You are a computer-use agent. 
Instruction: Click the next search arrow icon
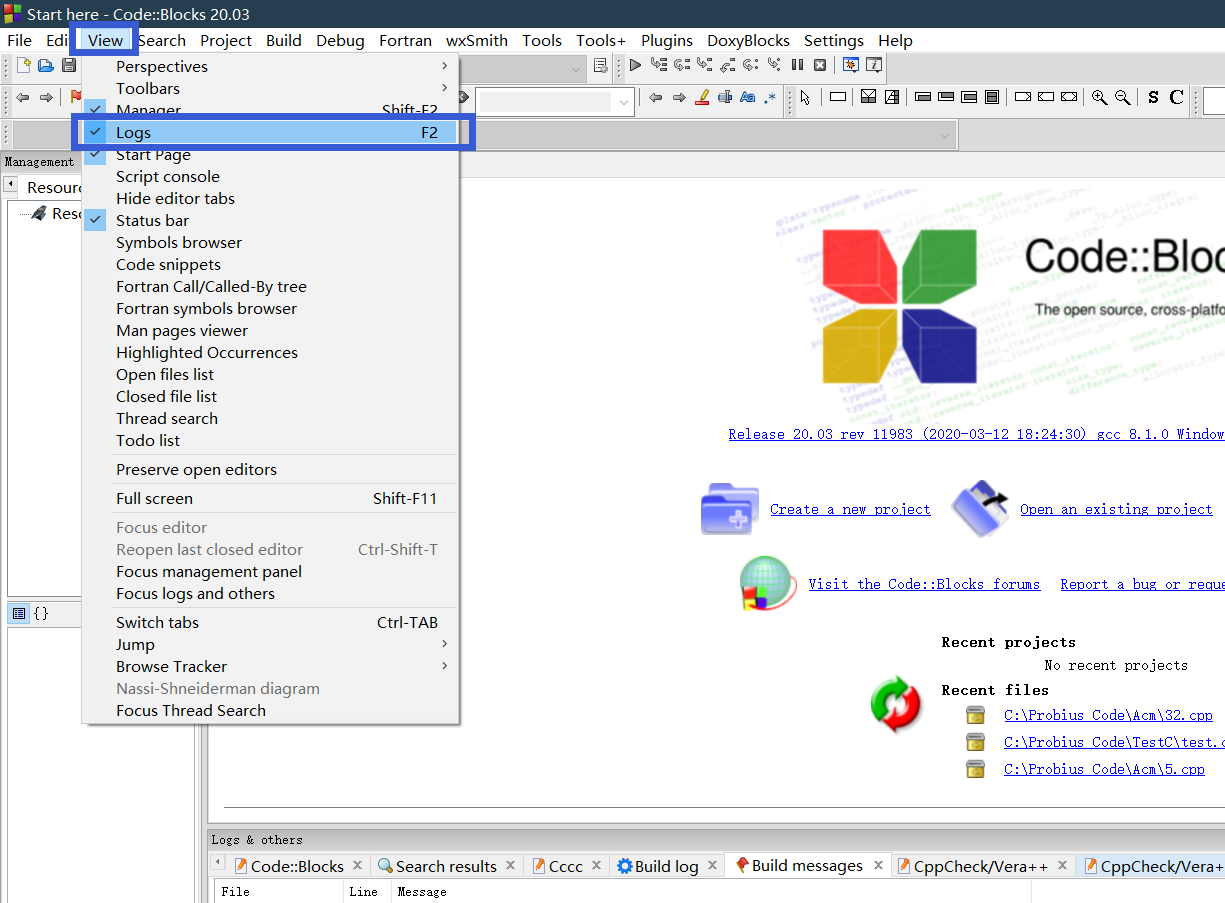[x=679, y=97]
